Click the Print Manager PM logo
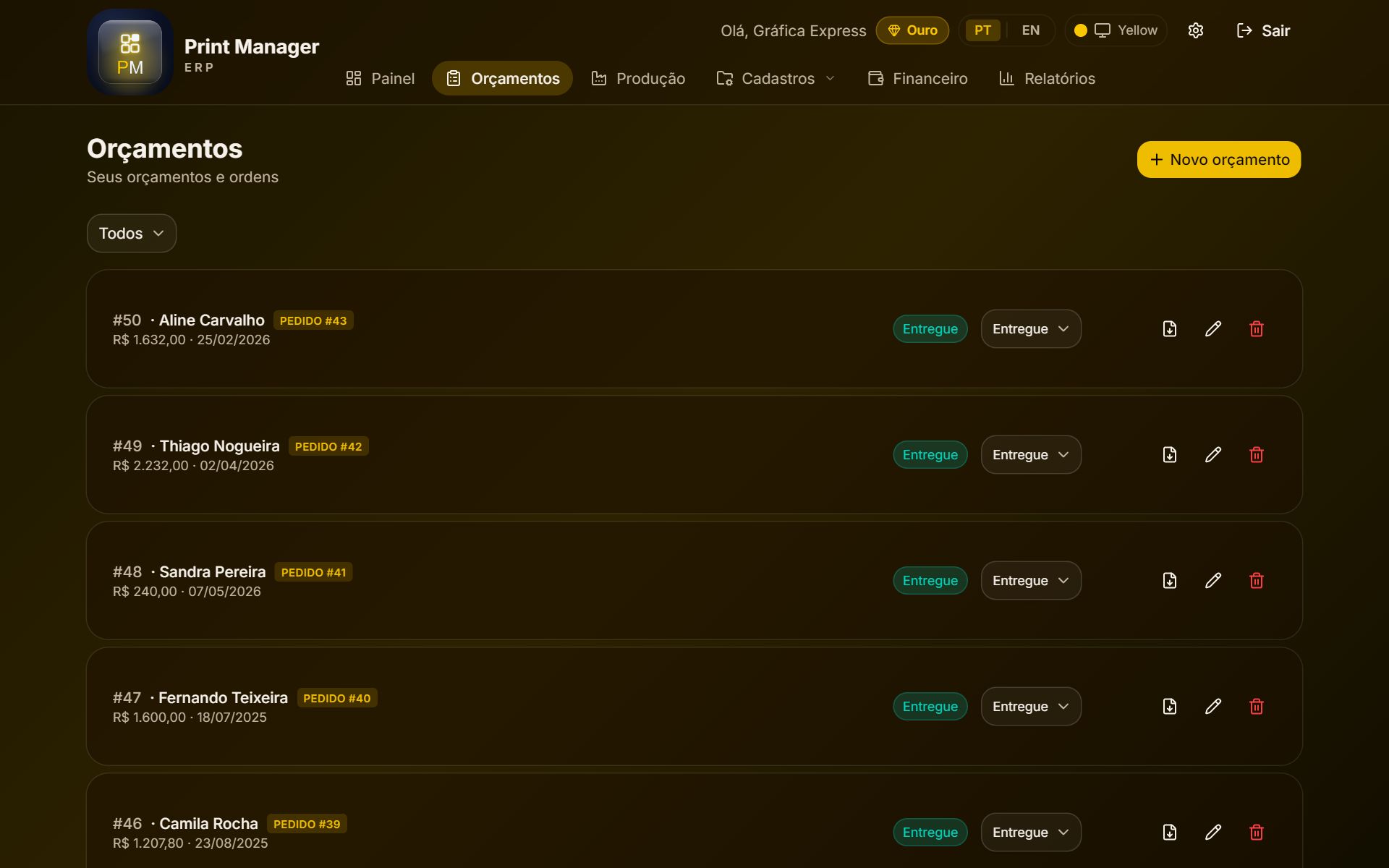The image size is (1389, 868). click(130, 52)
